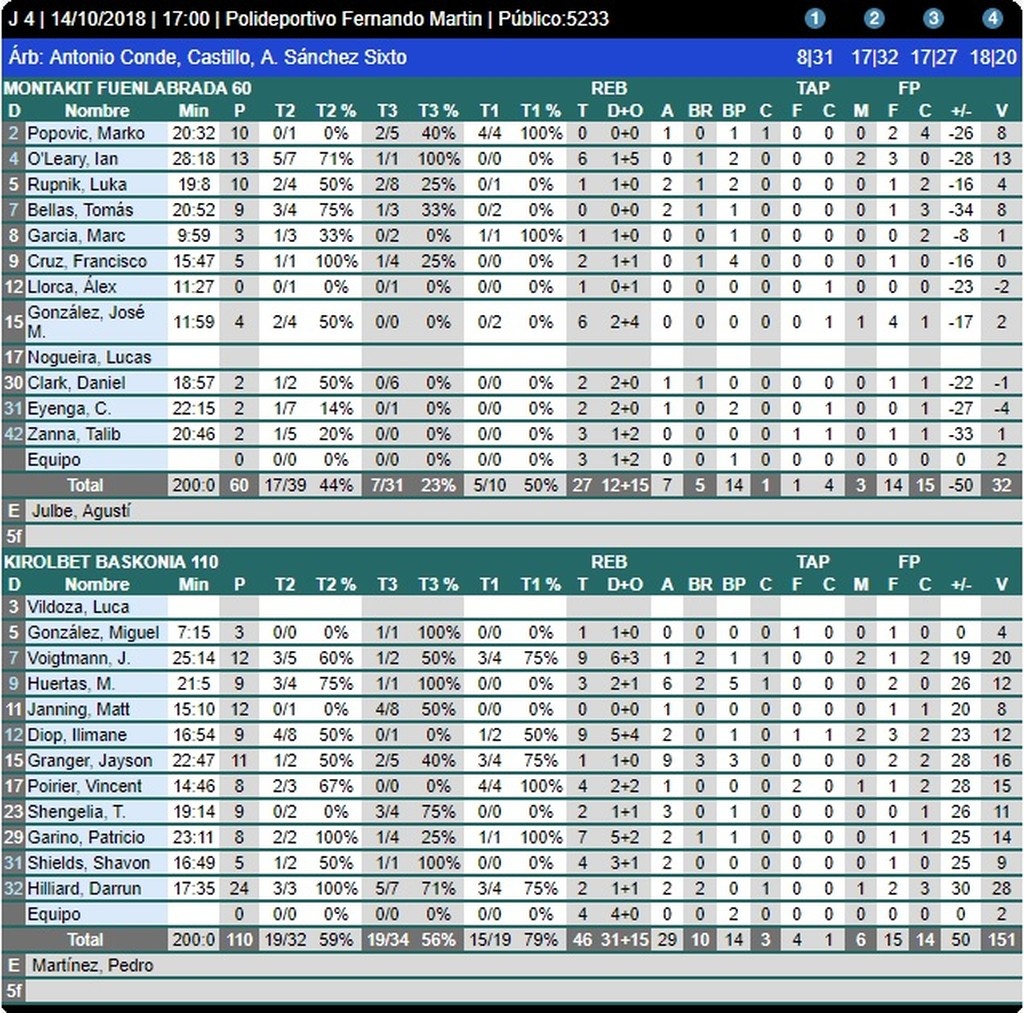The width and height of the screenshot is (1024, 1013).
Task: Click the fourth quarter score 18|20
Action: tap(993, 57)
